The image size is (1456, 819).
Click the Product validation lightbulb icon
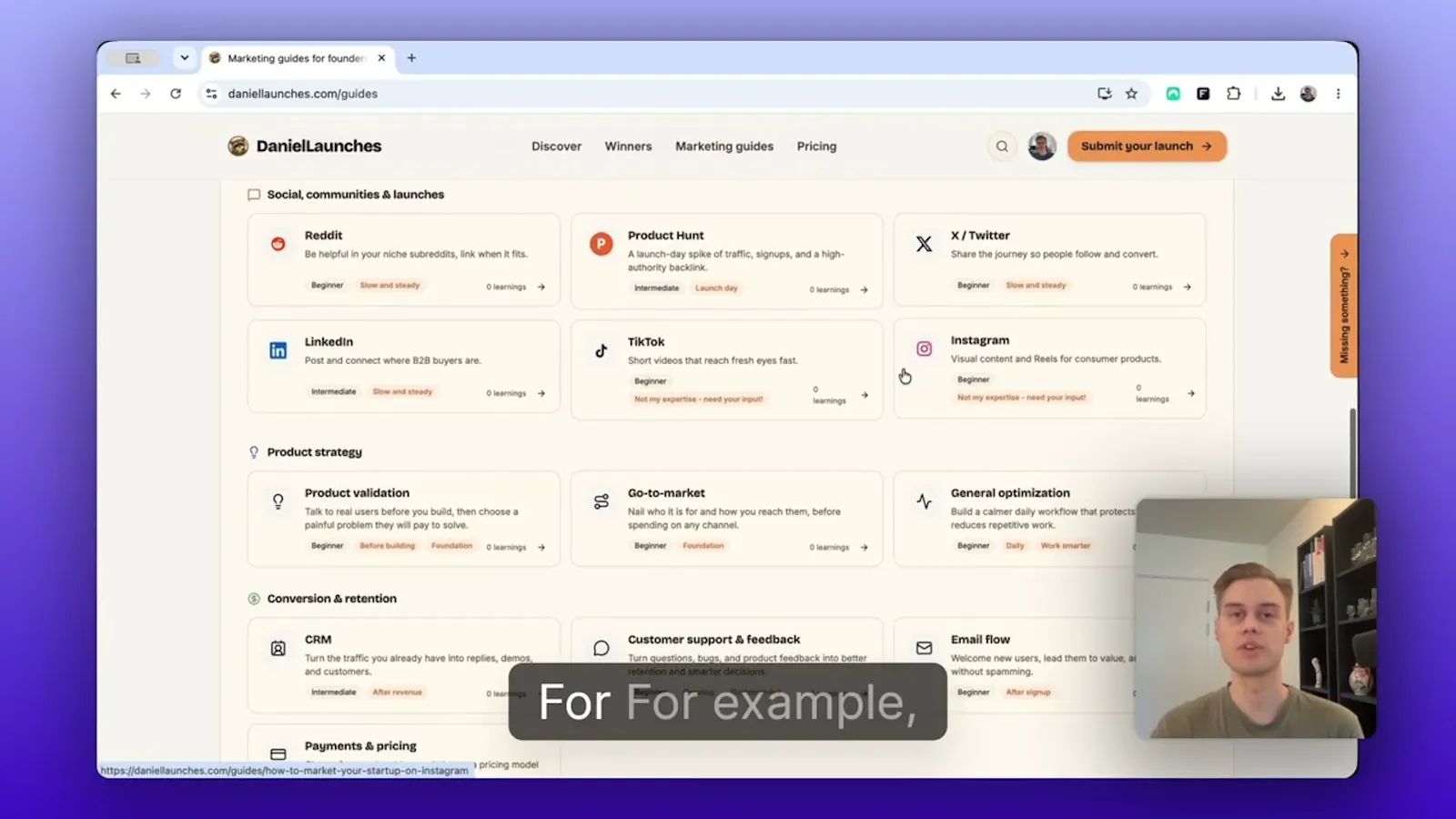coord(278,501)
